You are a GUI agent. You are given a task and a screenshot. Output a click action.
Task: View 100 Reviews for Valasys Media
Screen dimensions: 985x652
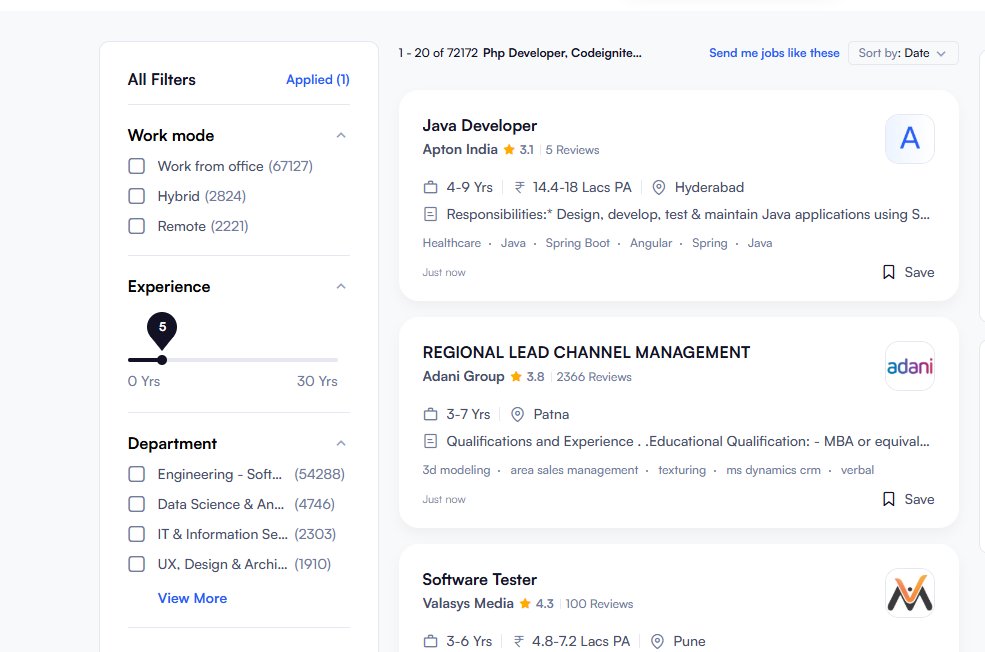tap(599, 603)
